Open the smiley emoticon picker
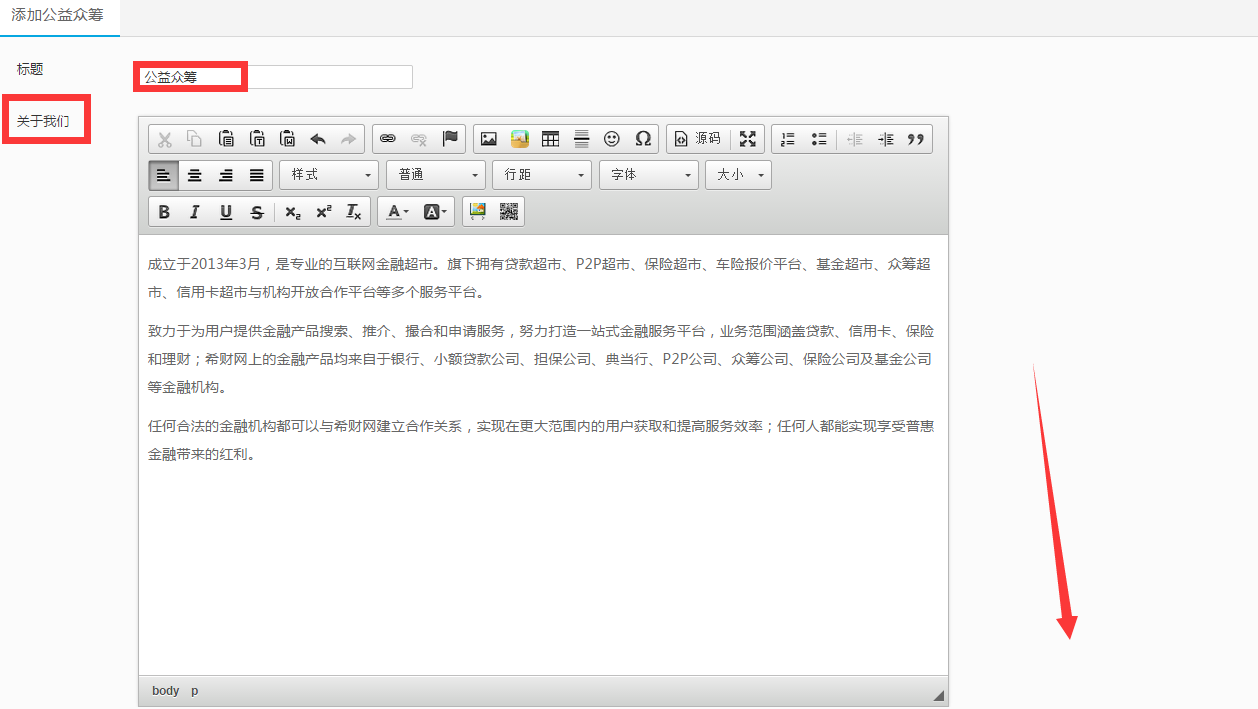Viewport: 1258px width, 709px height. coord(612,139)
